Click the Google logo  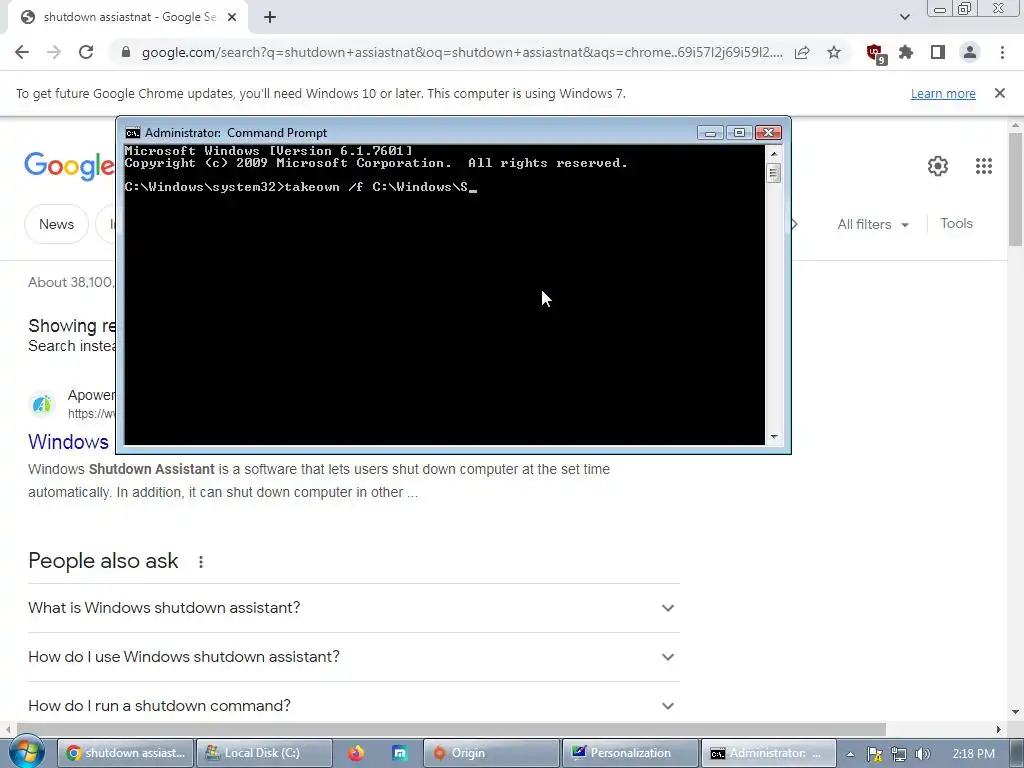69,166
